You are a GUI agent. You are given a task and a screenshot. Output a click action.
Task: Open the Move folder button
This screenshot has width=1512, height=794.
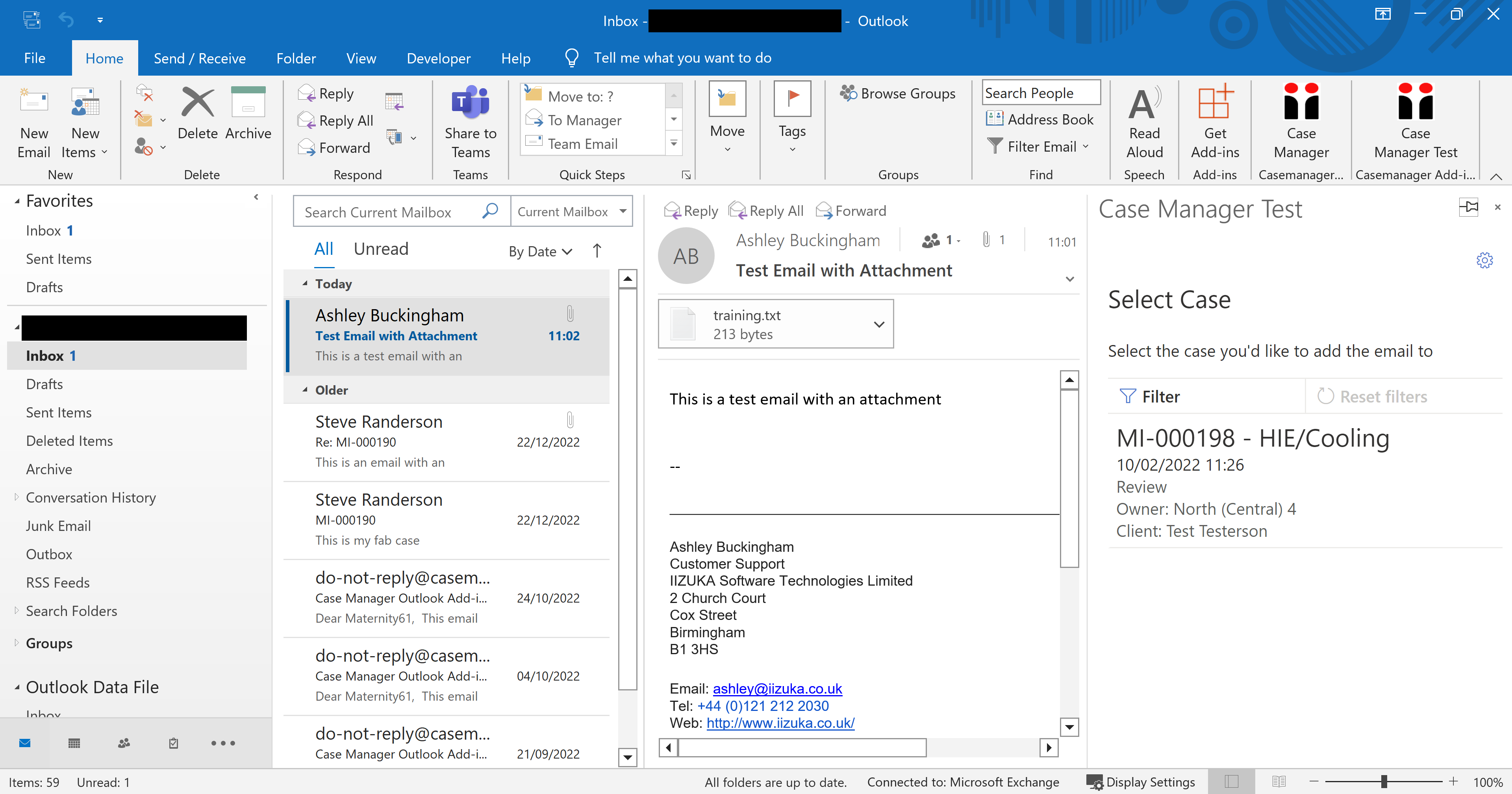point(727,117)
